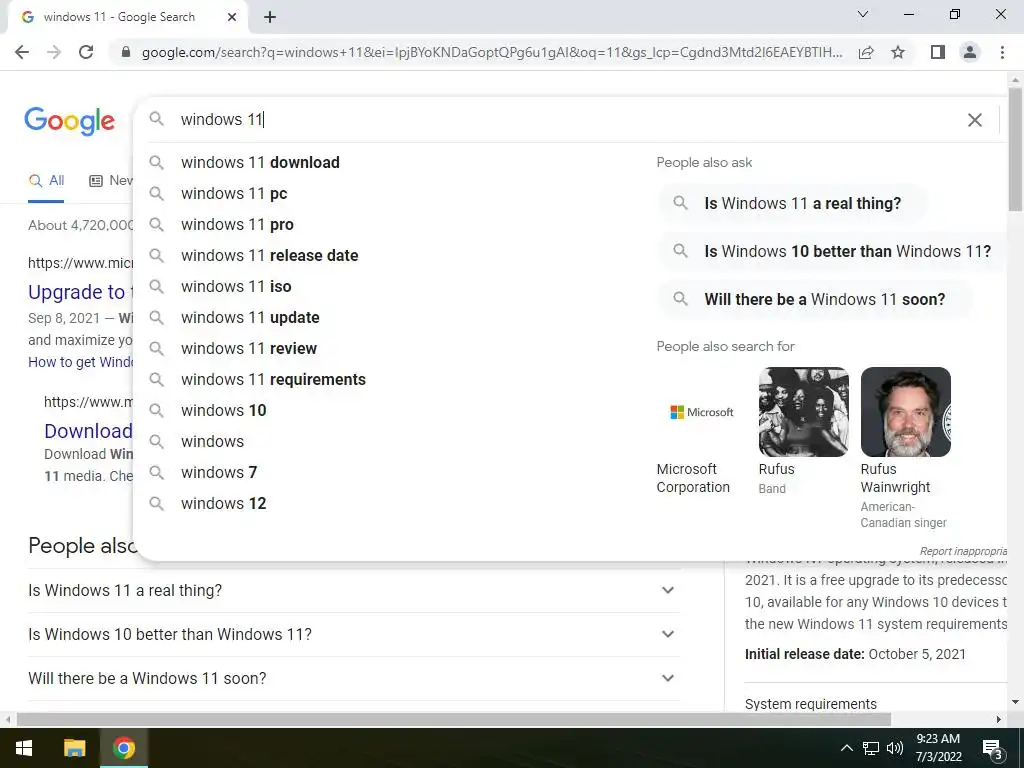Open Microsoft Corporation logo thumbnail
The width and height of the screenshot is (1024, 768).
(x=701, y=412)
